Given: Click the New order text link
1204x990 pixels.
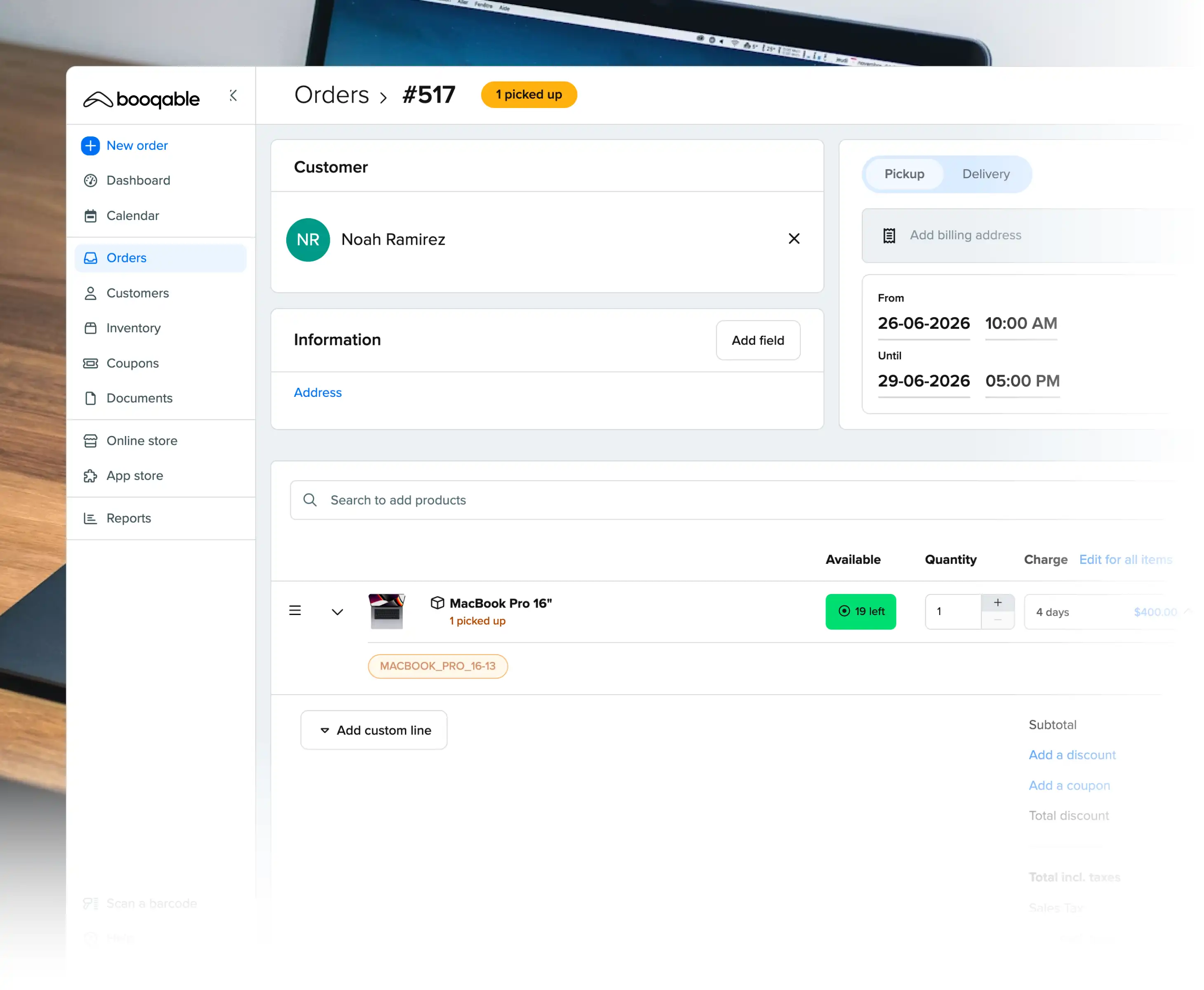Looking at the screenshot, I should click(x=137, y=146).
